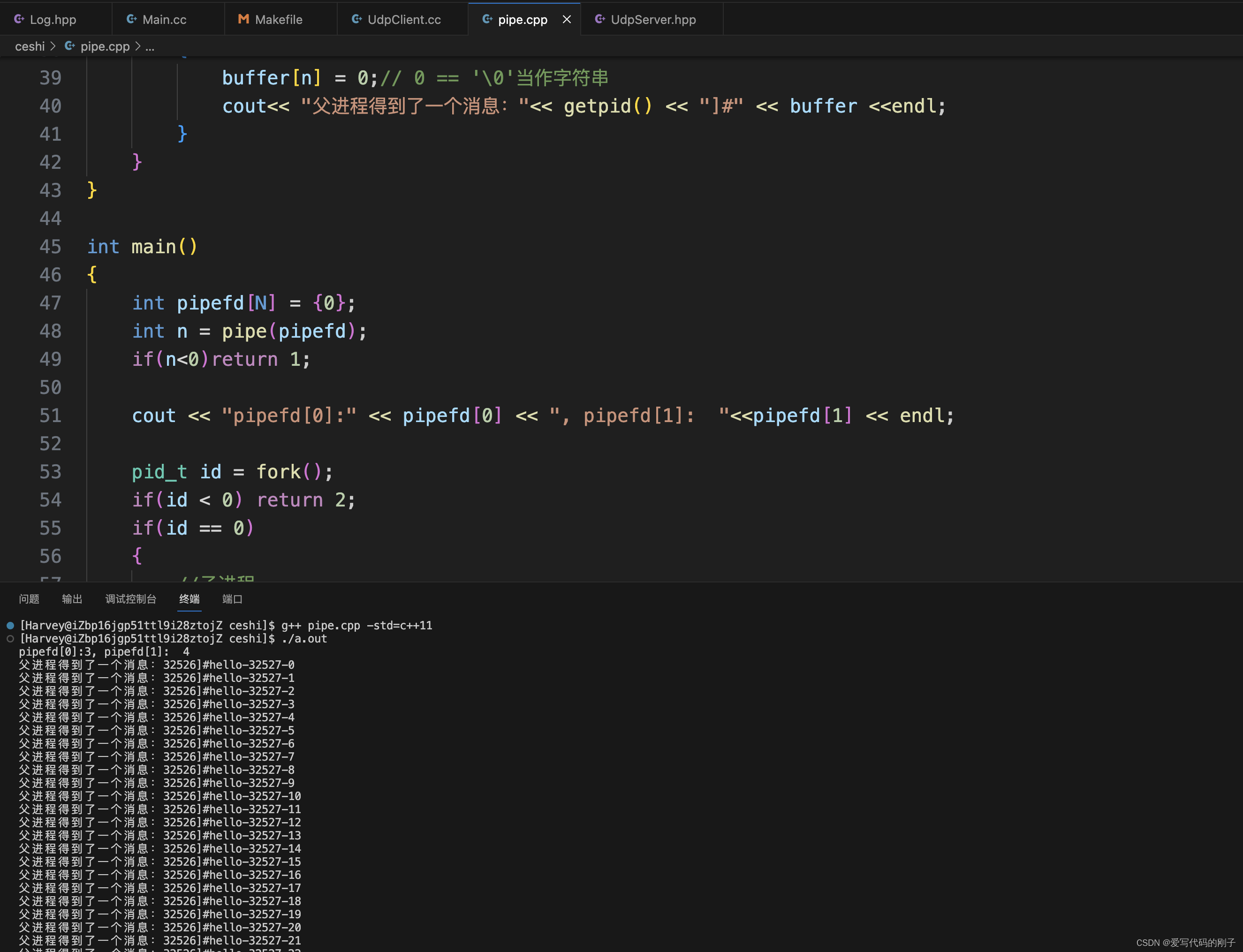Close the pipe.cpp tab
This screenshot has width=1243, height=952.
(x=566, y=19)
